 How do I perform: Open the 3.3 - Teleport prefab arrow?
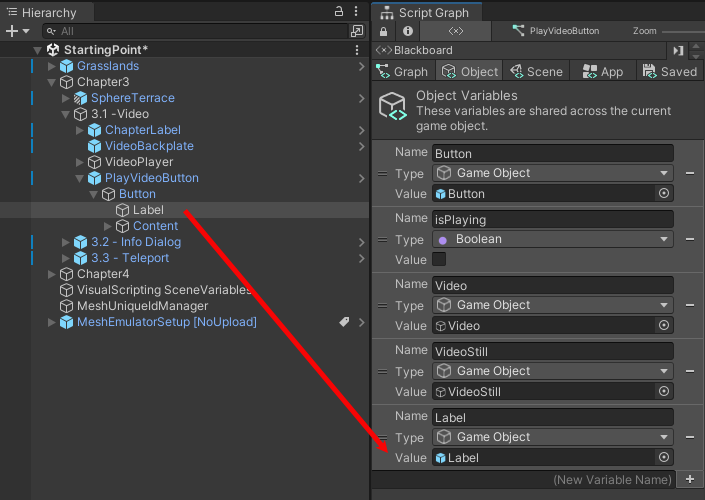tap(361, 259)
